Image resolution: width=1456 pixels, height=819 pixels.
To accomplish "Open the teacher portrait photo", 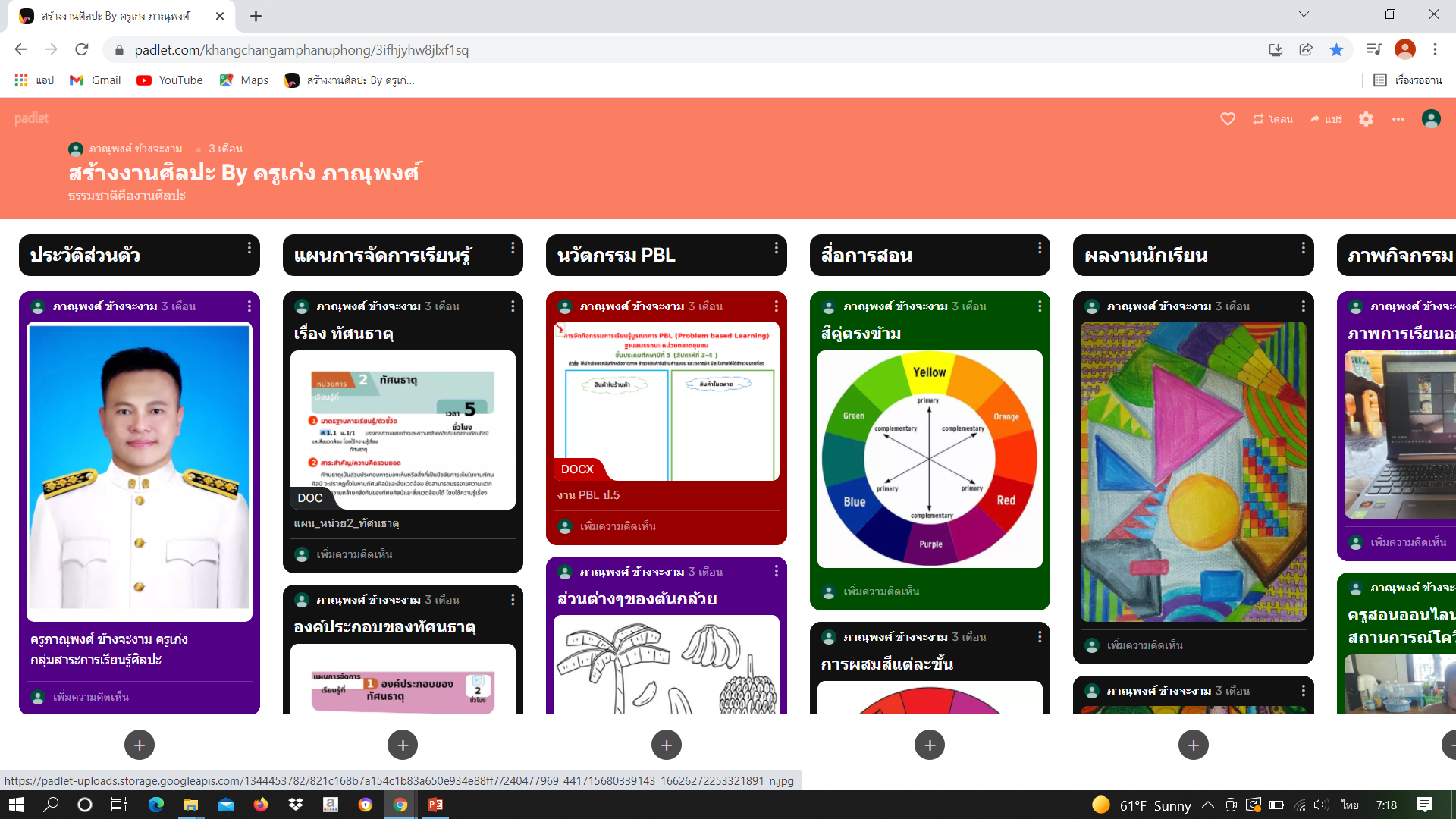I will 140,470.
